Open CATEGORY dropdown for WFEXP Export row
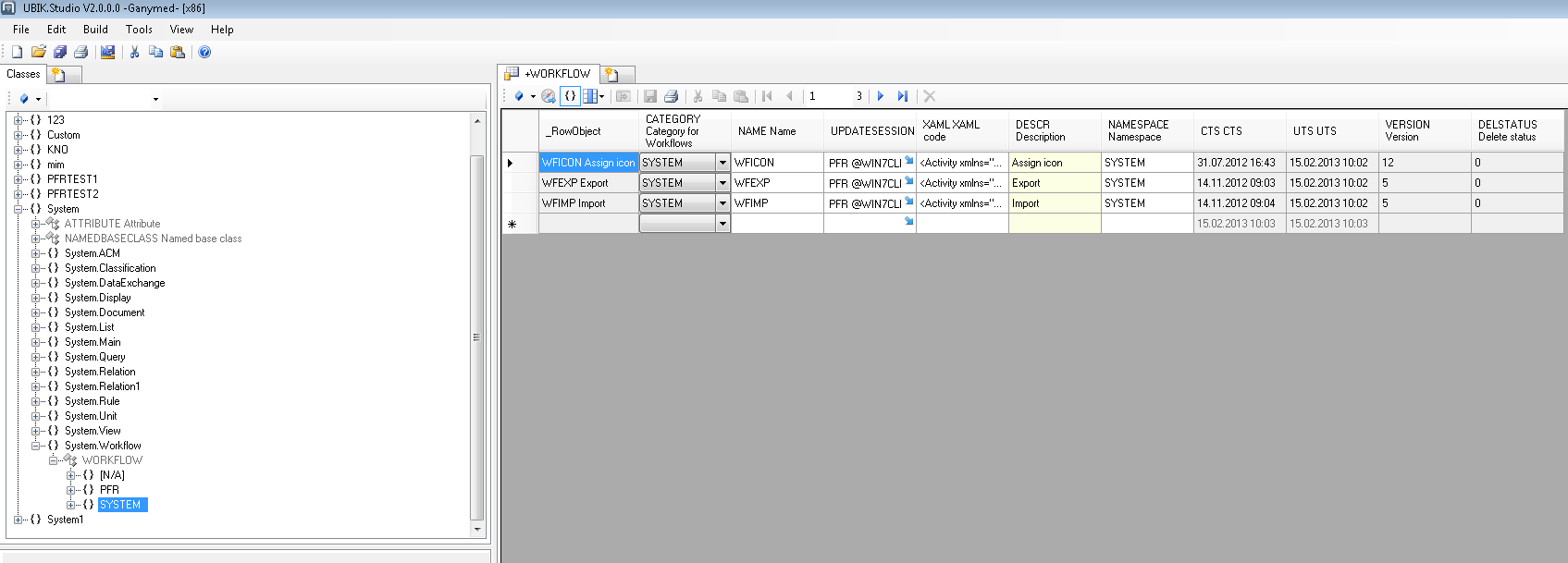Image resolution: width=1568 pixels, height=563 pixels. (x=722, y=183)
